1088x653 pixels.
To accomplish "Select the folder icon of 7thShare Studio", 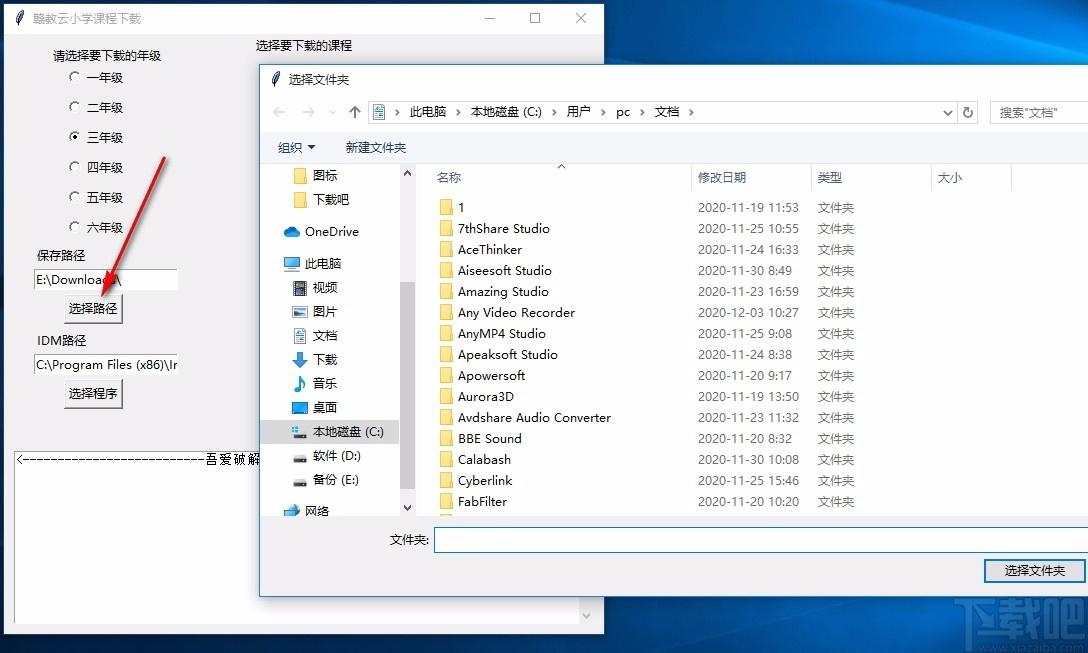I will pos(446,228).
